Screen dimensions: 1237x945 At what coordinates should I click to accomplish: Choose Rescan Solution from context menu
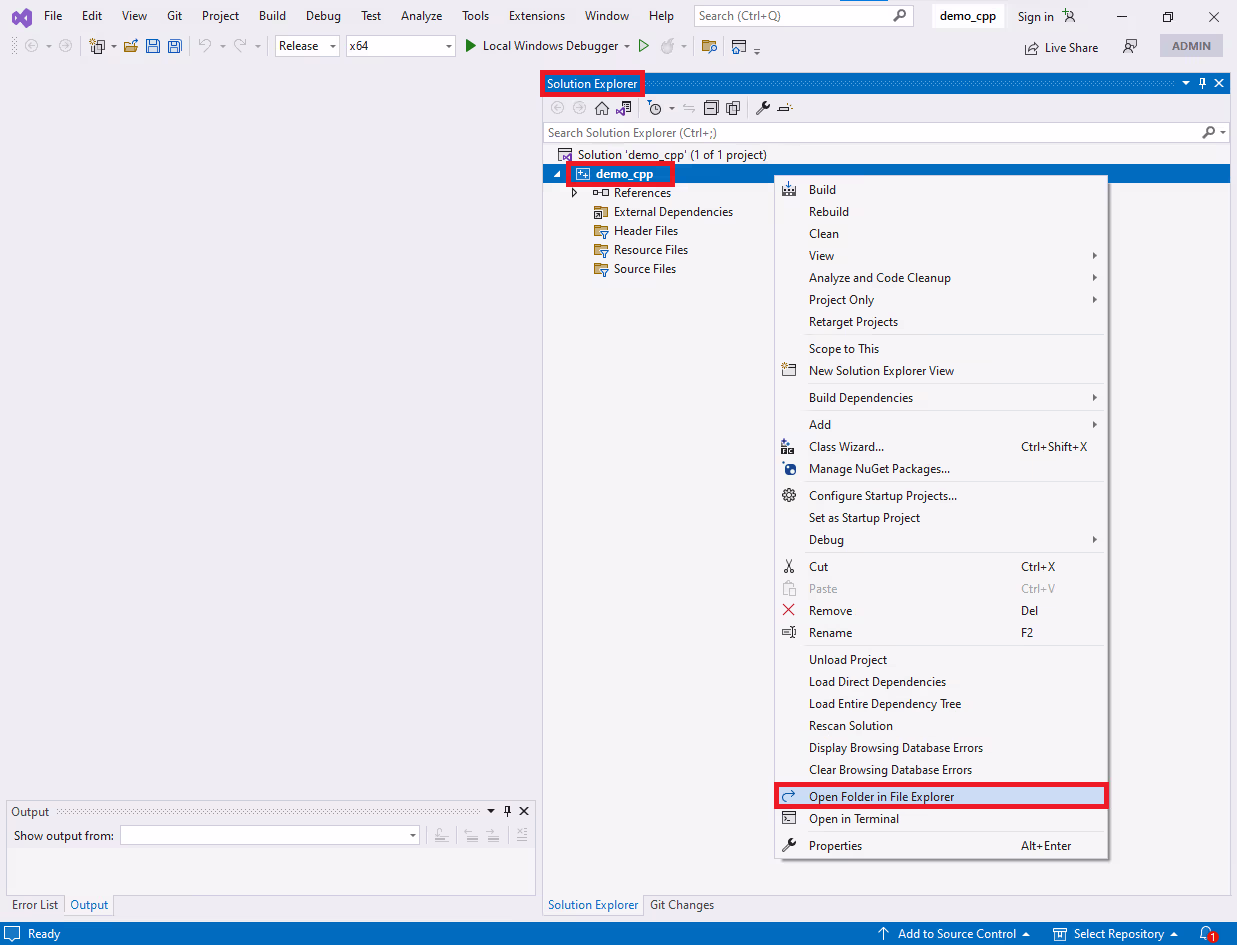pos(940,725)
